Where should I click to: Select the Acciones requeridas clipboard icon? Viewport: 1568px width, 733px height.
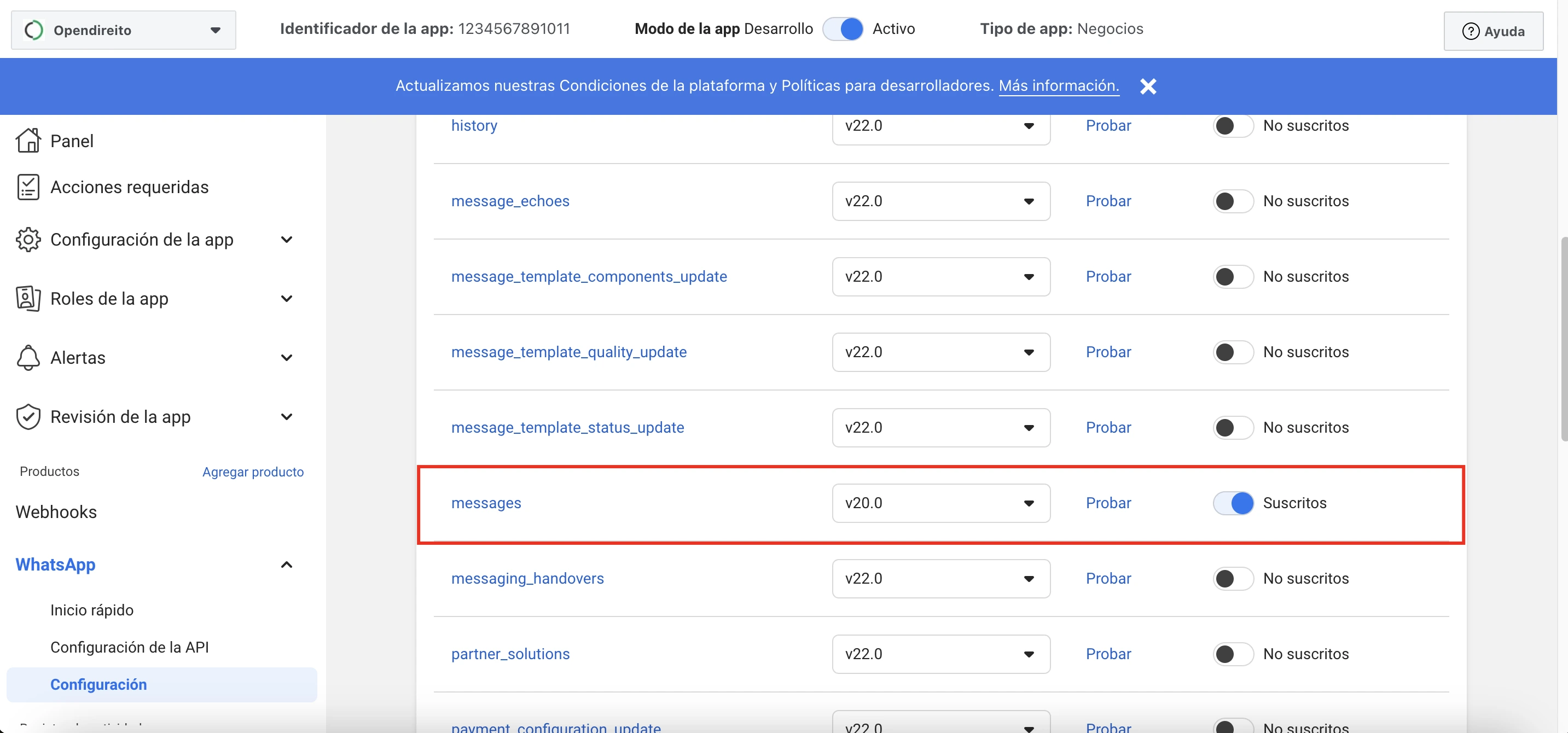pyautogui.click(x=27, y=187)
